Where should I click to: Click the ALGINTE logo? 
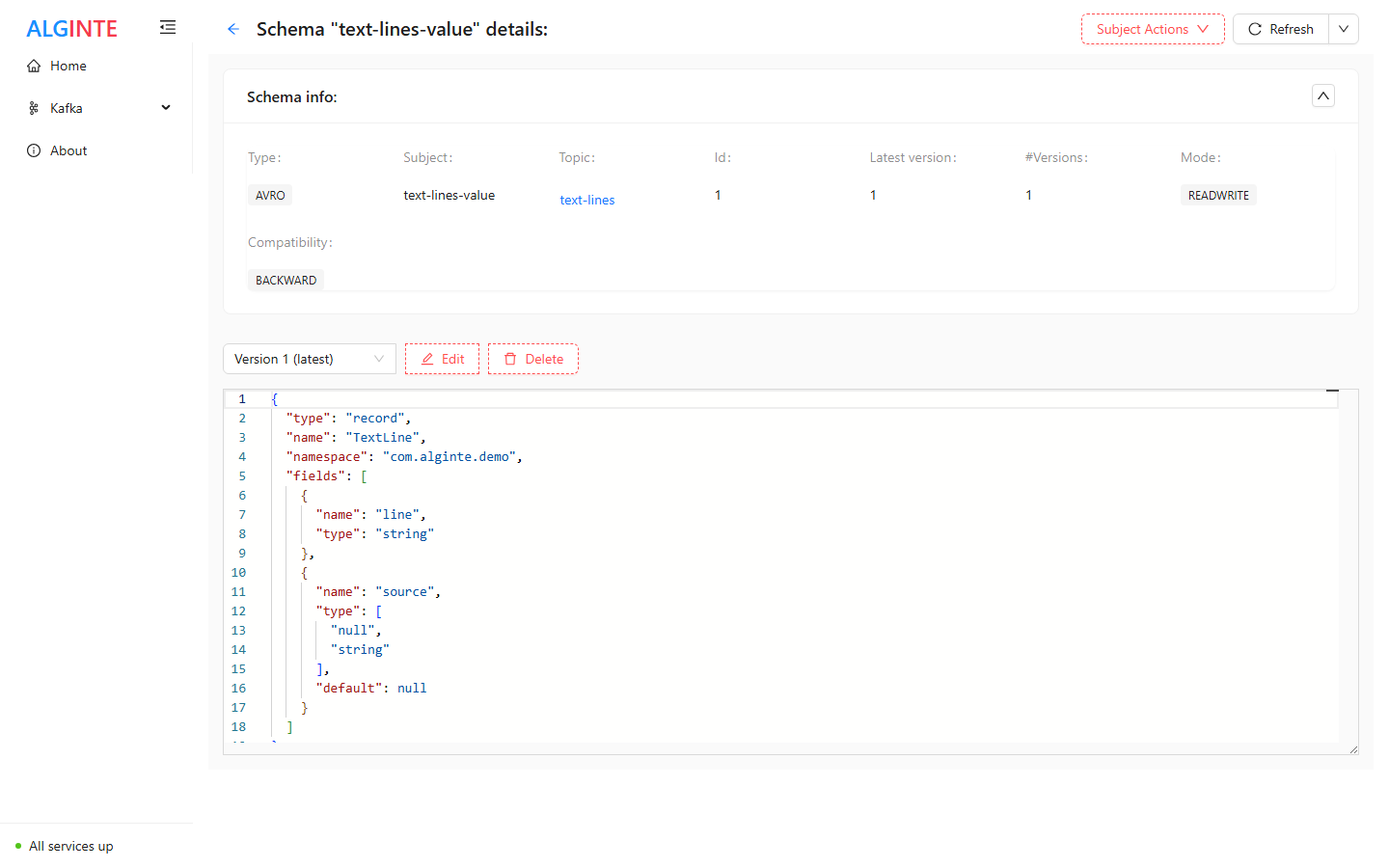click(72, 29)
